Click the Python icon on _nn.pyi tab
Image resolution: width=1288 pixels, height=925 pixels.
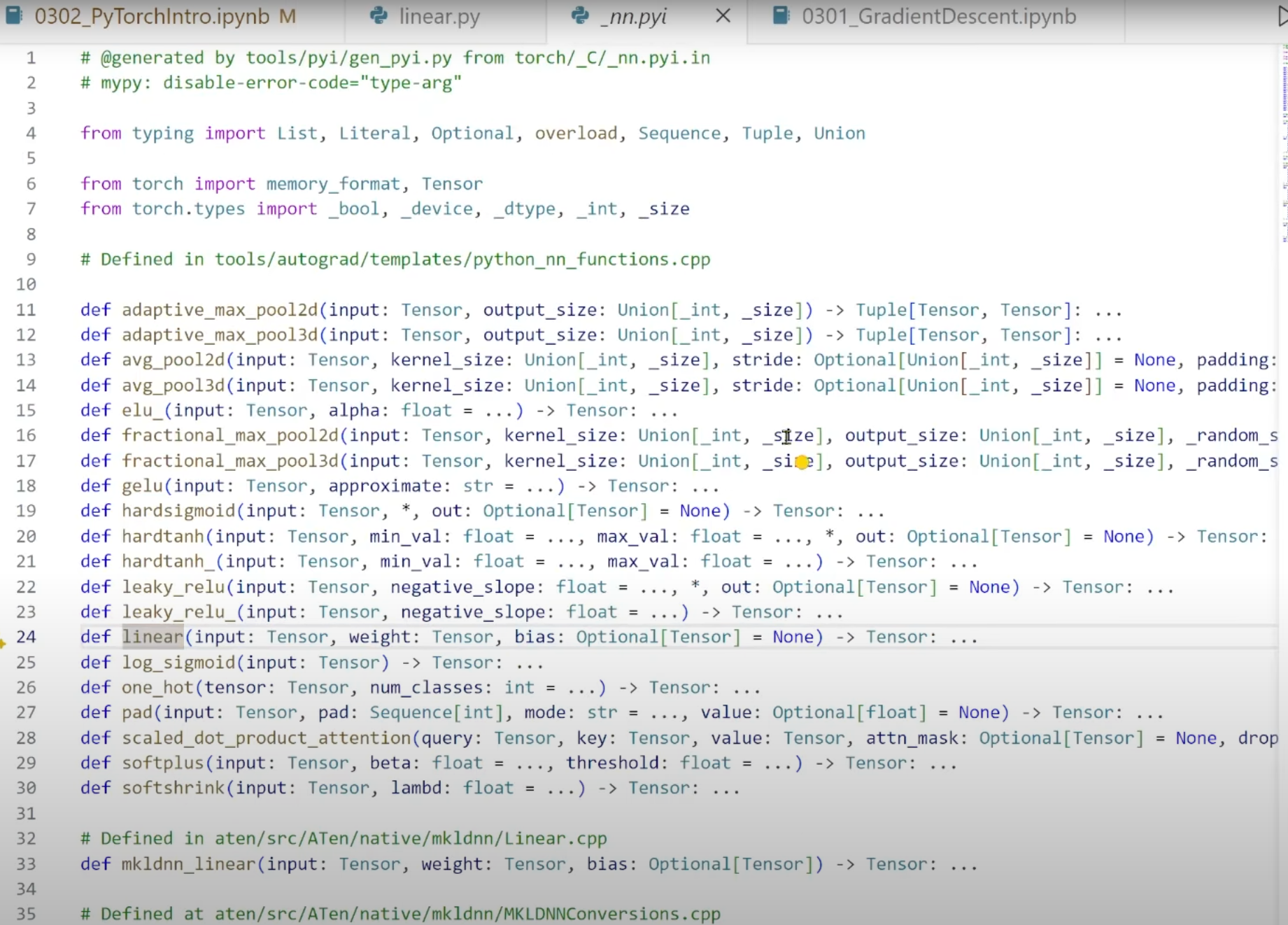coord(580,15)
